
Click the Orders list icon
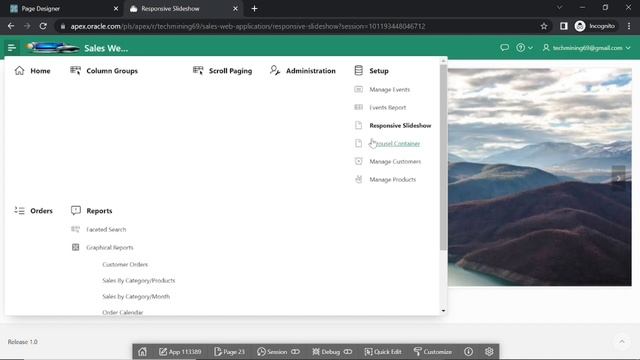[x=19, y=211]
